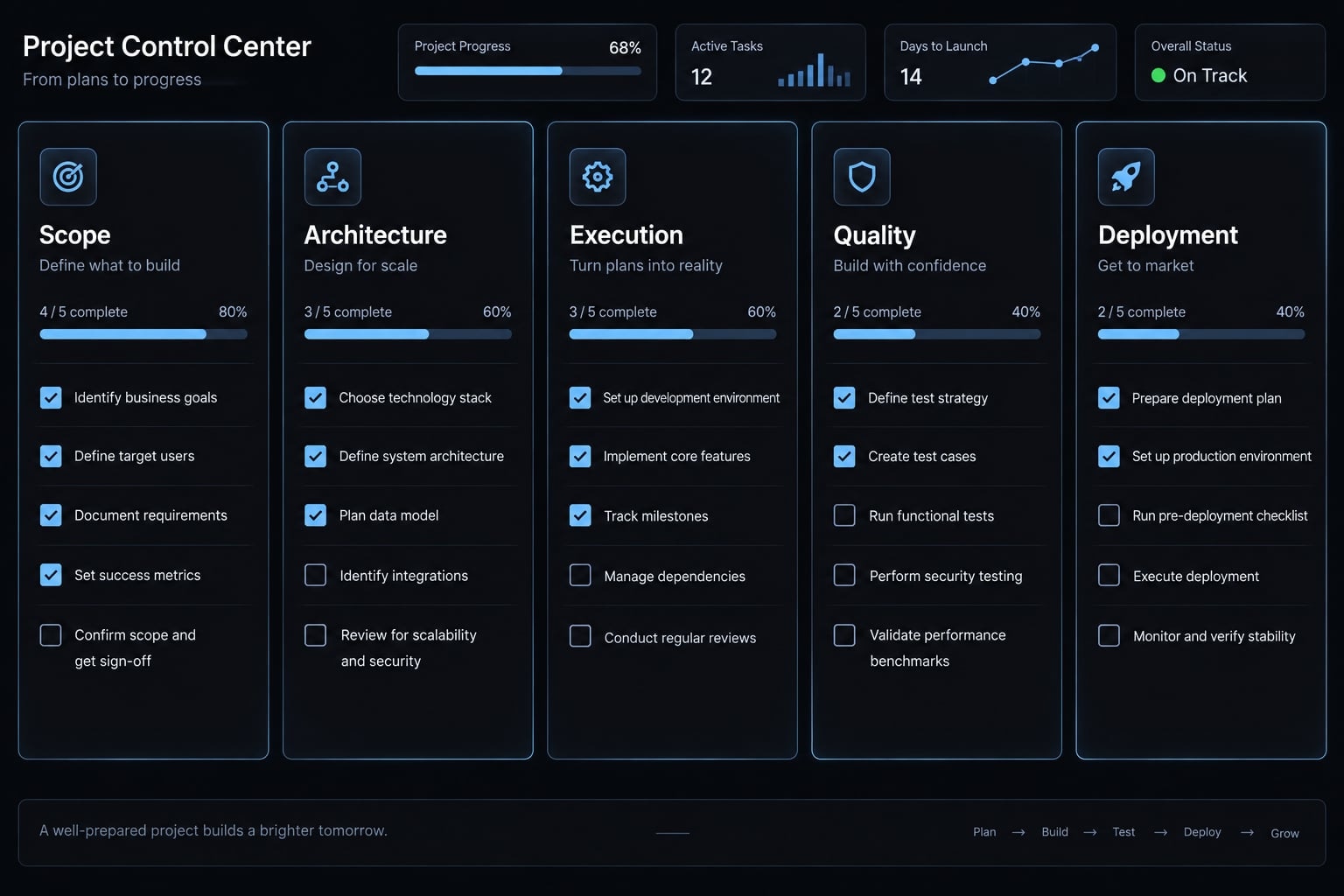Click the Set success metrics label

(x=137, y=575)
